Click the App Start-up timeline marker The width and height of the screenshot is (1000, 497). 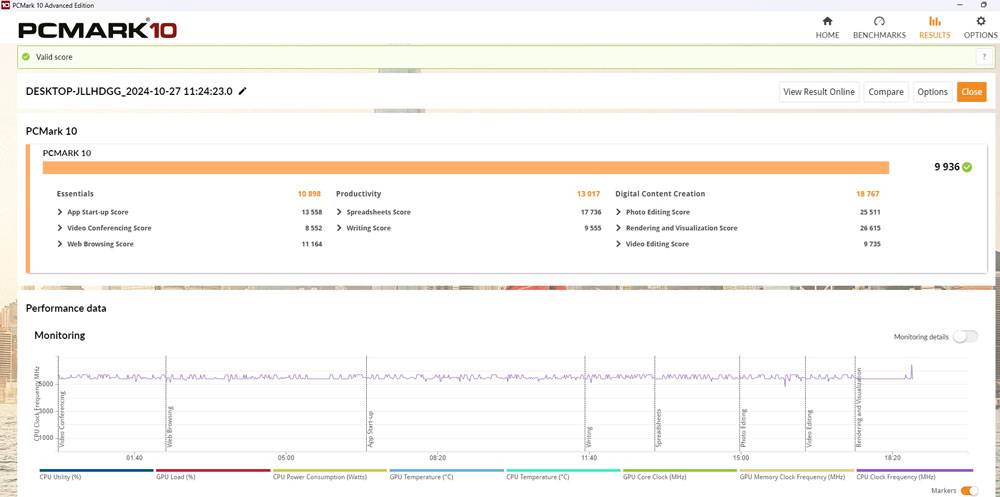[x=371, y=431]
